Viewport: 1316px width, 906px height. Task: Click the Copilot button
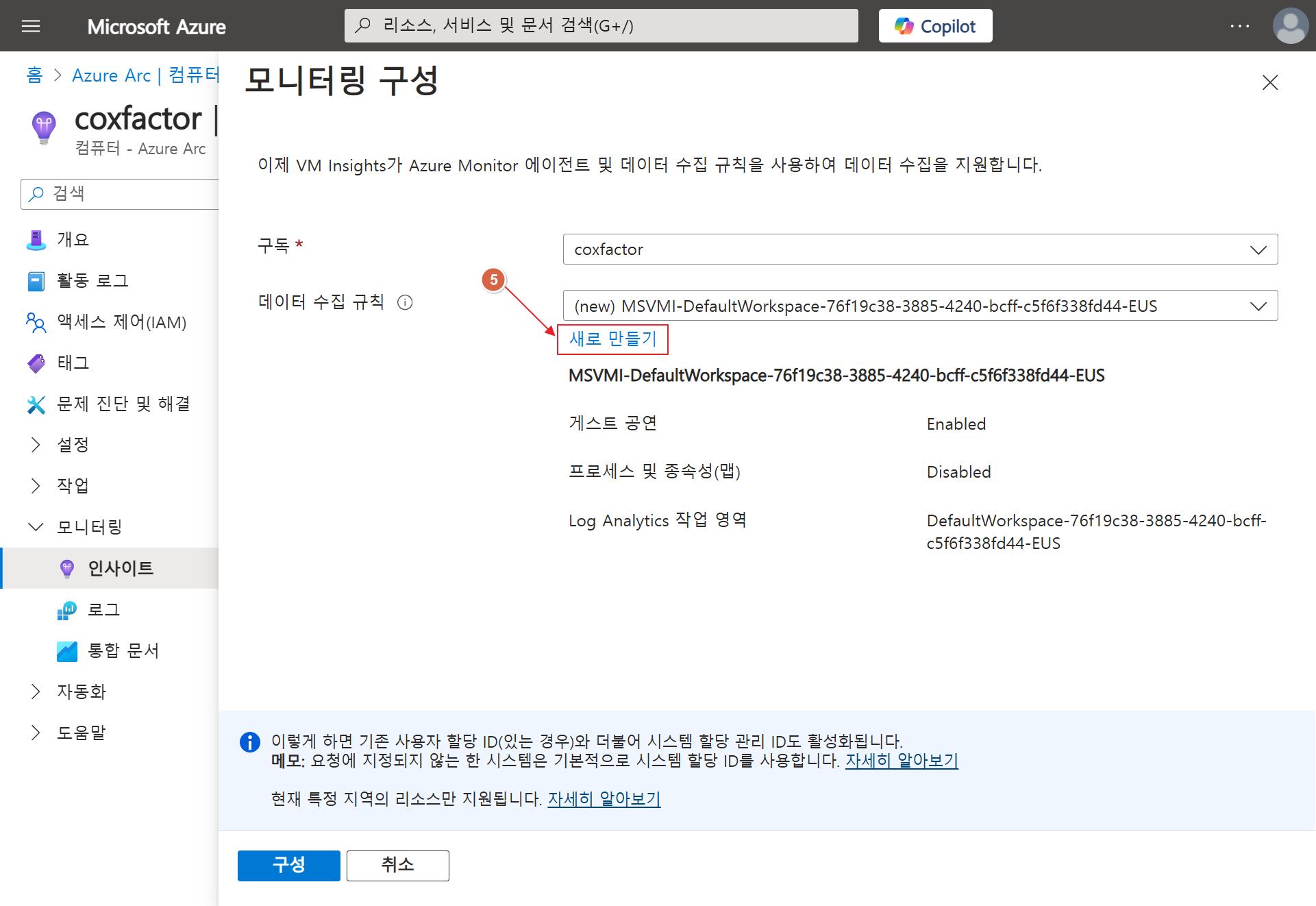pos(935,26)
